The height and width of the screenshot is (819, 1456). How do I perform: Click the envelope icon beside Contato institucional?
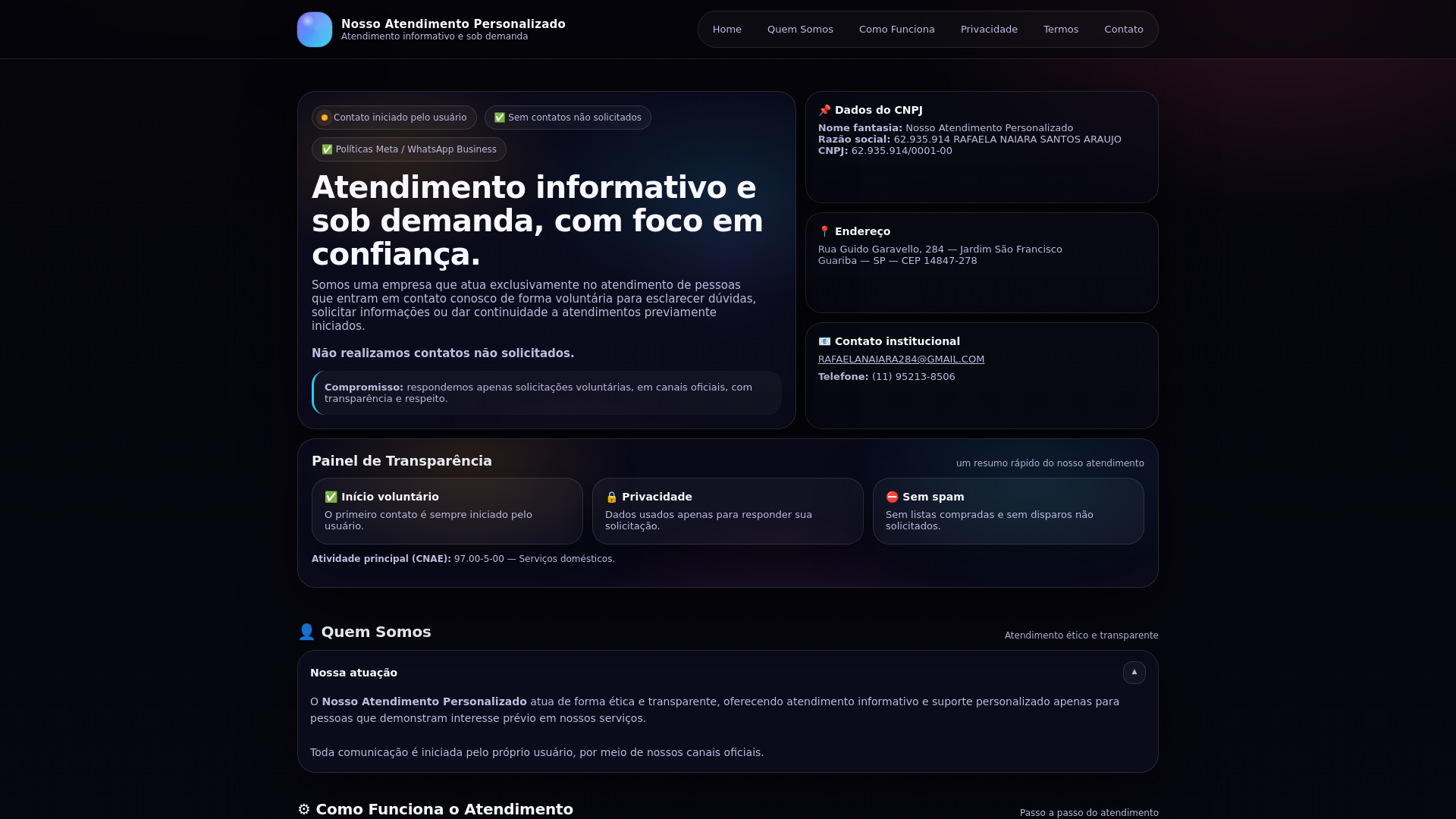(824, 342)
